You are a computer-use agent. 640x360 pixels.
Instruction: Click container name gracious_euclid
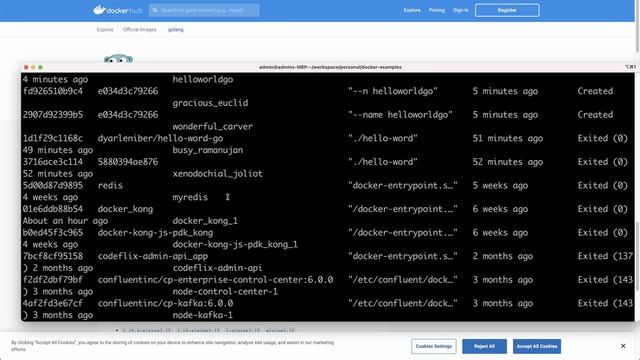click(x=210, y=103)
